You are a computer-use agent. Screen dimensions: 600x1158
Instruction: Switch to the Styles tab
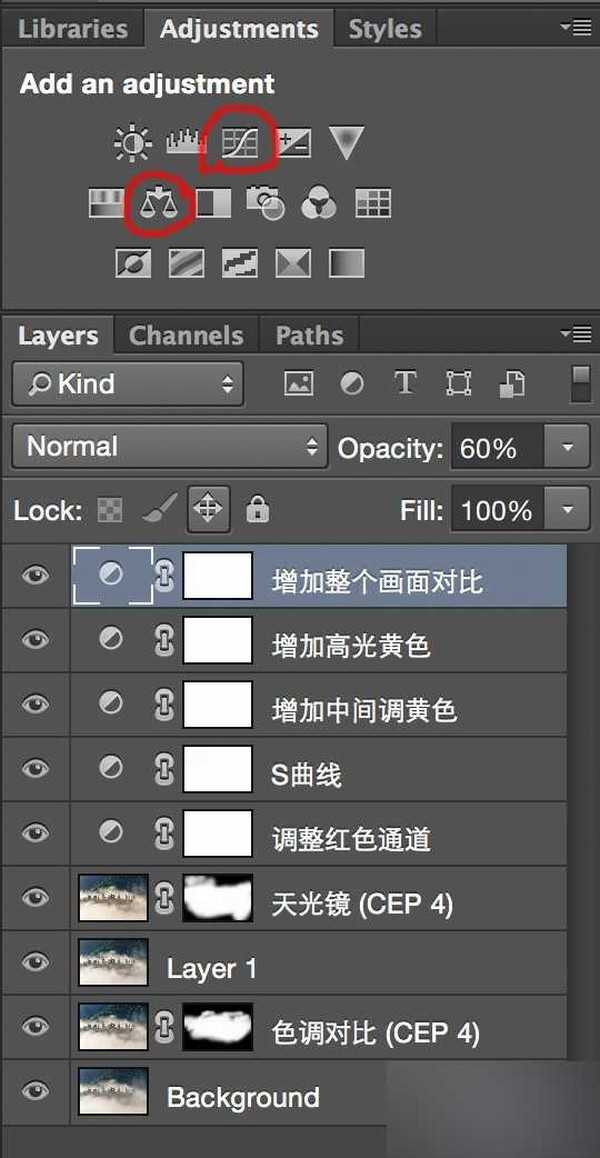(x=385, y=30)
